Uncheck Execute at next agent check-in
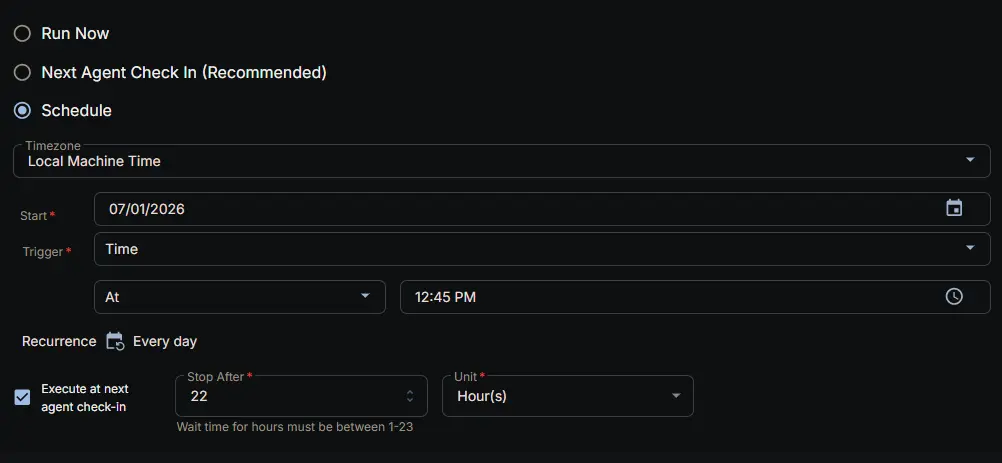 click(22, 397)
